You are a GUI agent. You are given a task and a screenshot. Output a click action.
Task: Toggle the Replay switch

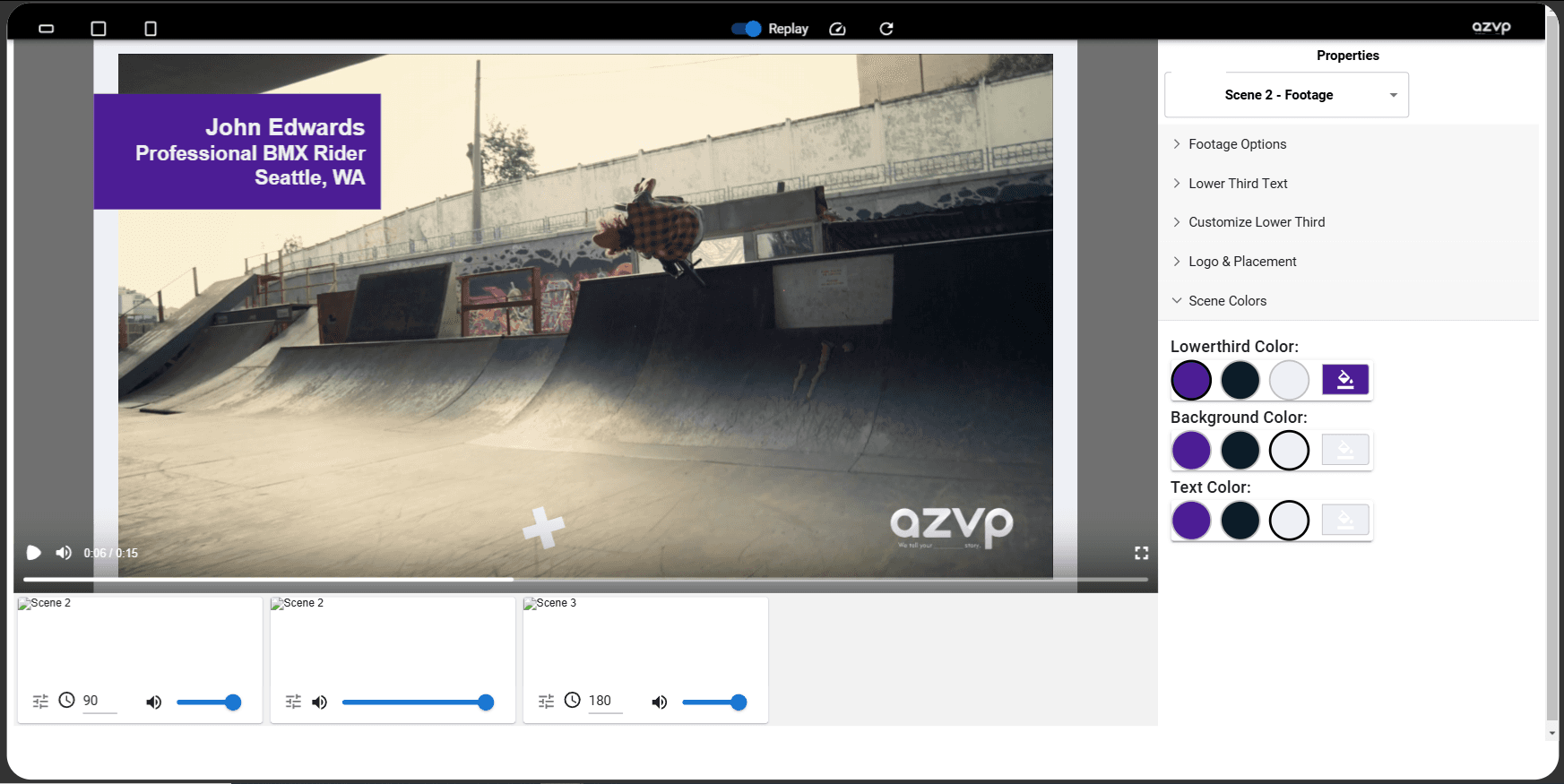(x=746, y=29)
